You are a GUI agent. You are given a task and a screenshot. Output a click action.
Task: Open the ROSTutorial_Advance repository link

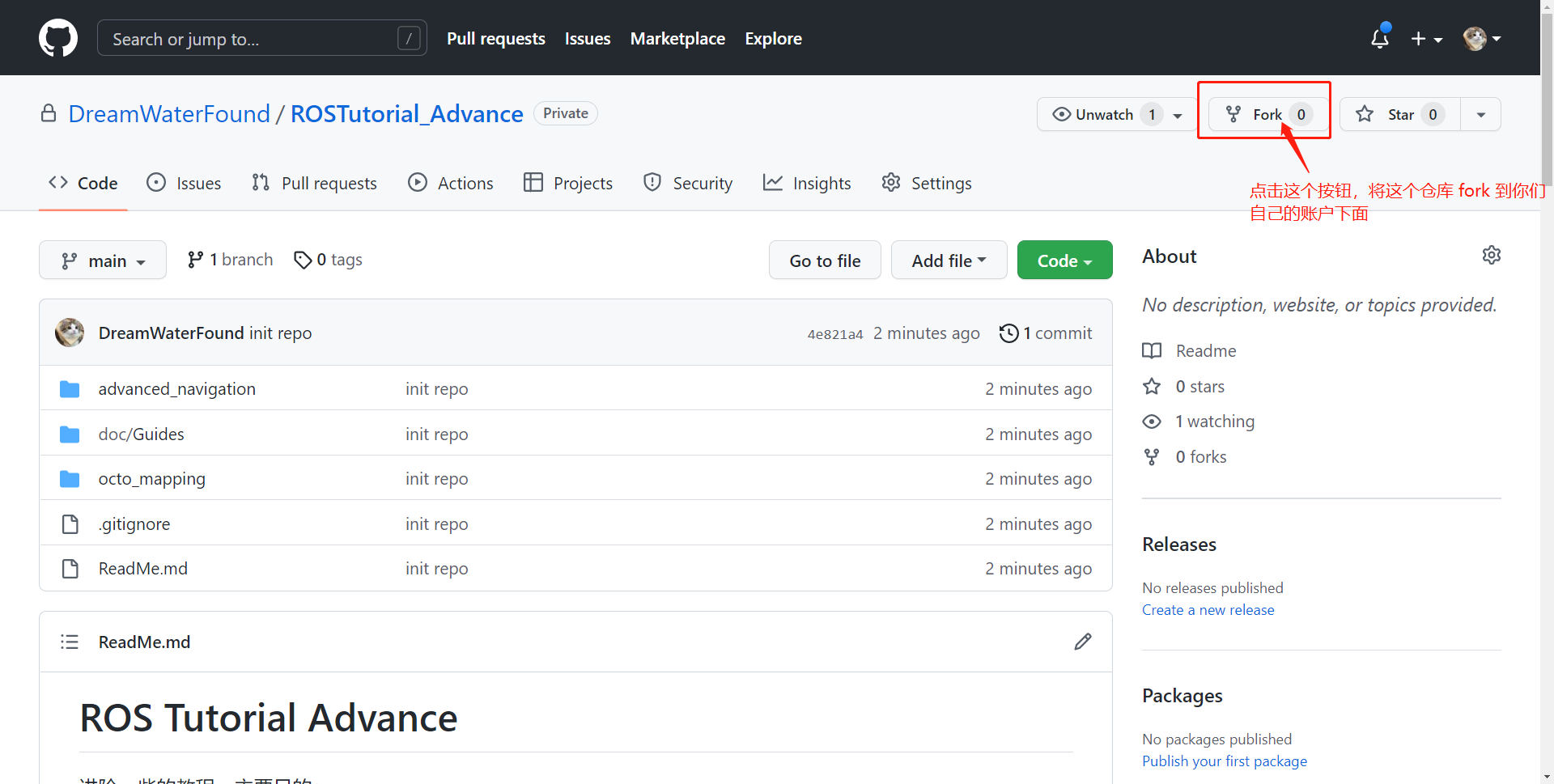[407, 114]
